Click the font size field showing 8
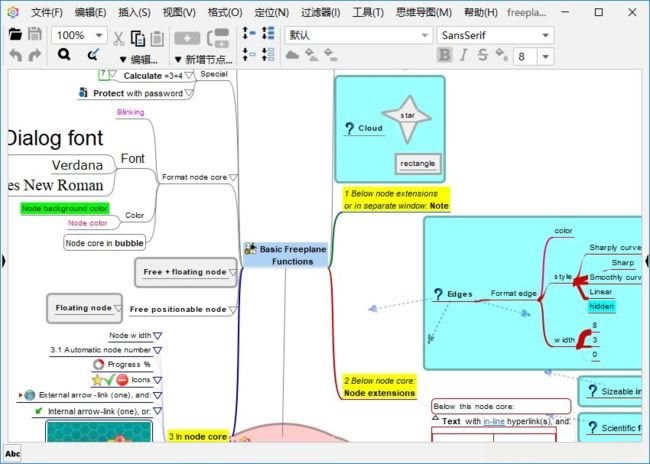 tap(526, 56)
